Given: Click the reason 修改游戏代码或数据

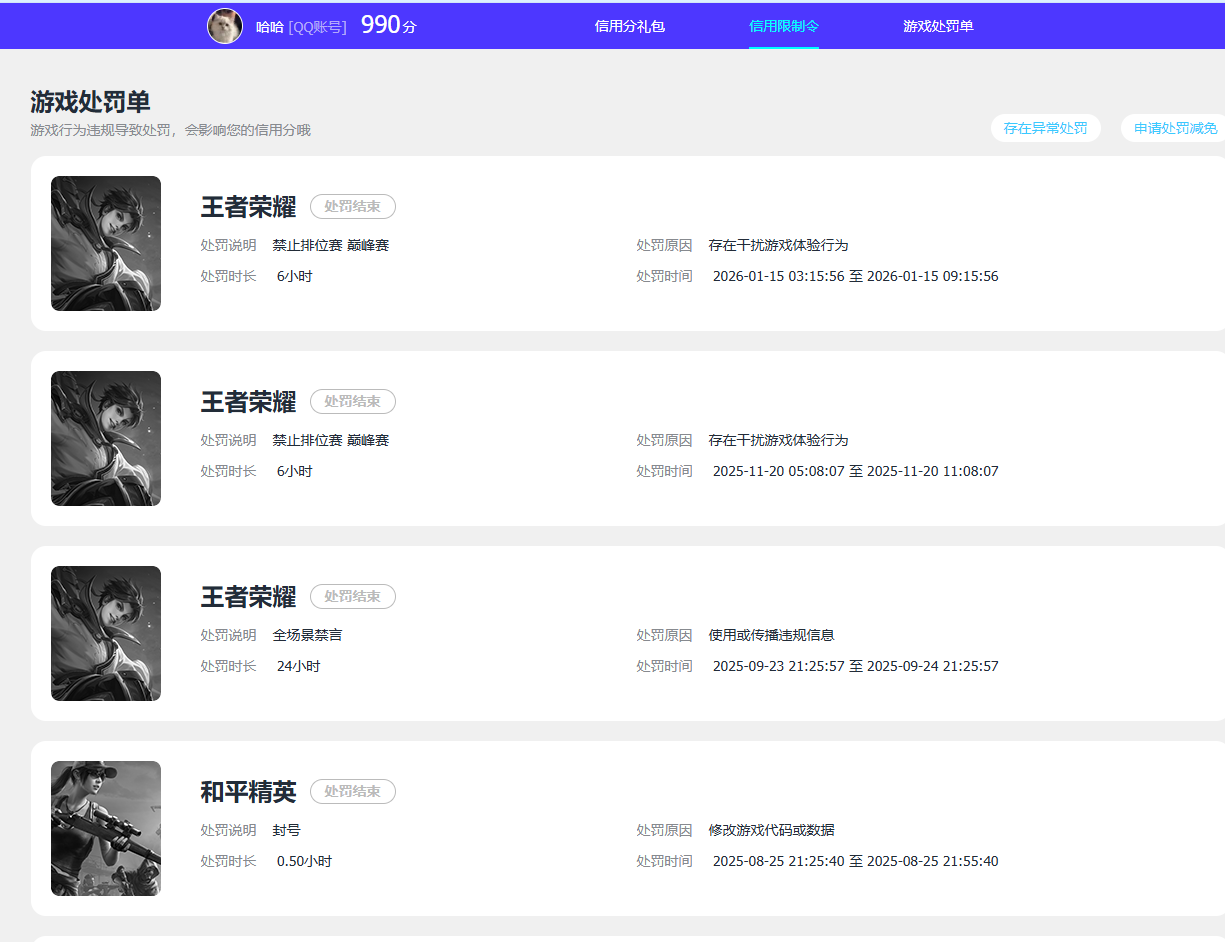Looking at the screenshot, I should tap(771, 830).
